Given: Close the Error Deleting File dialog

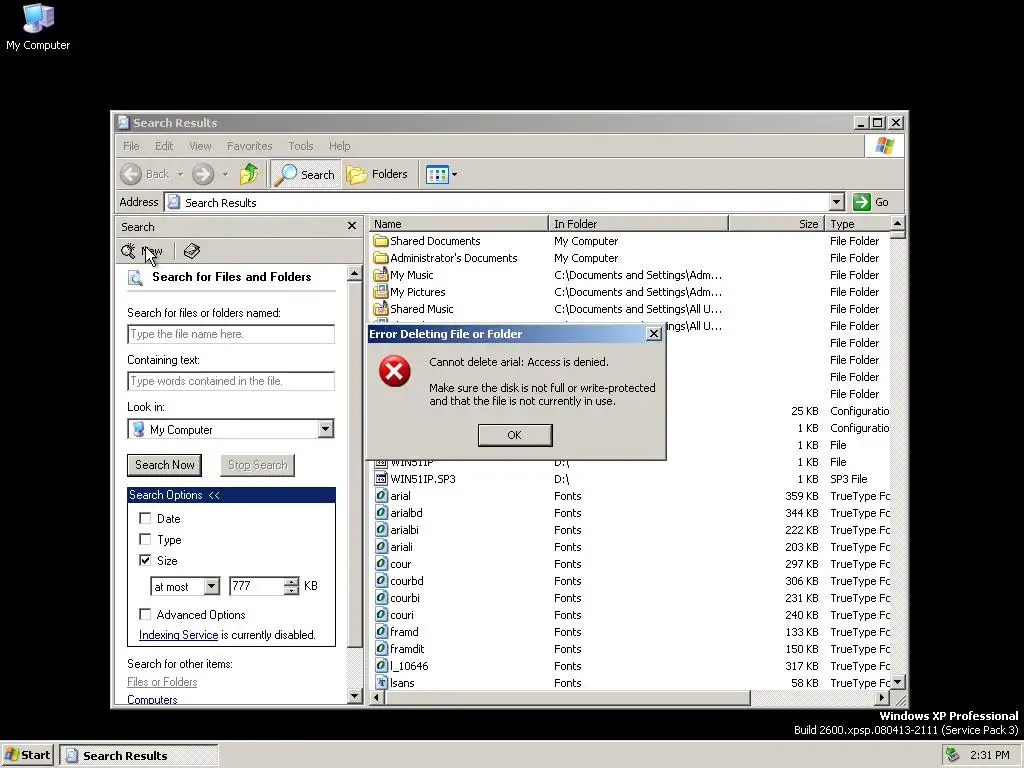Looking at the screenshot, I should [x=654, y=334].
